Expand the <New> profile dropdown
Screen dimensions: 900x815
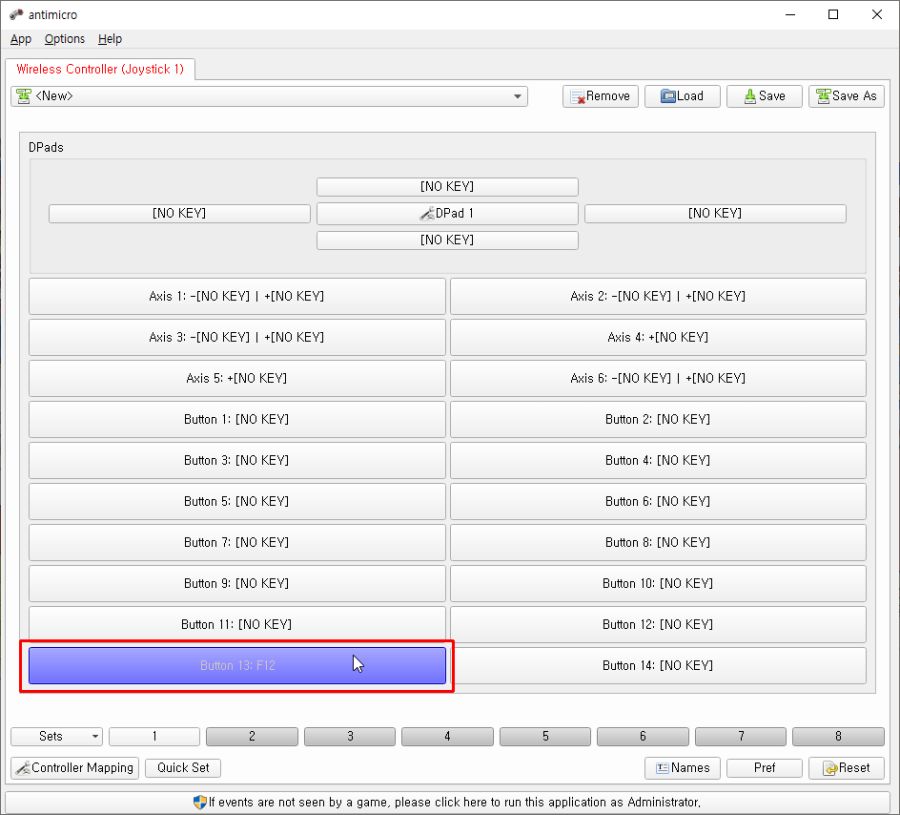[517, 97]
